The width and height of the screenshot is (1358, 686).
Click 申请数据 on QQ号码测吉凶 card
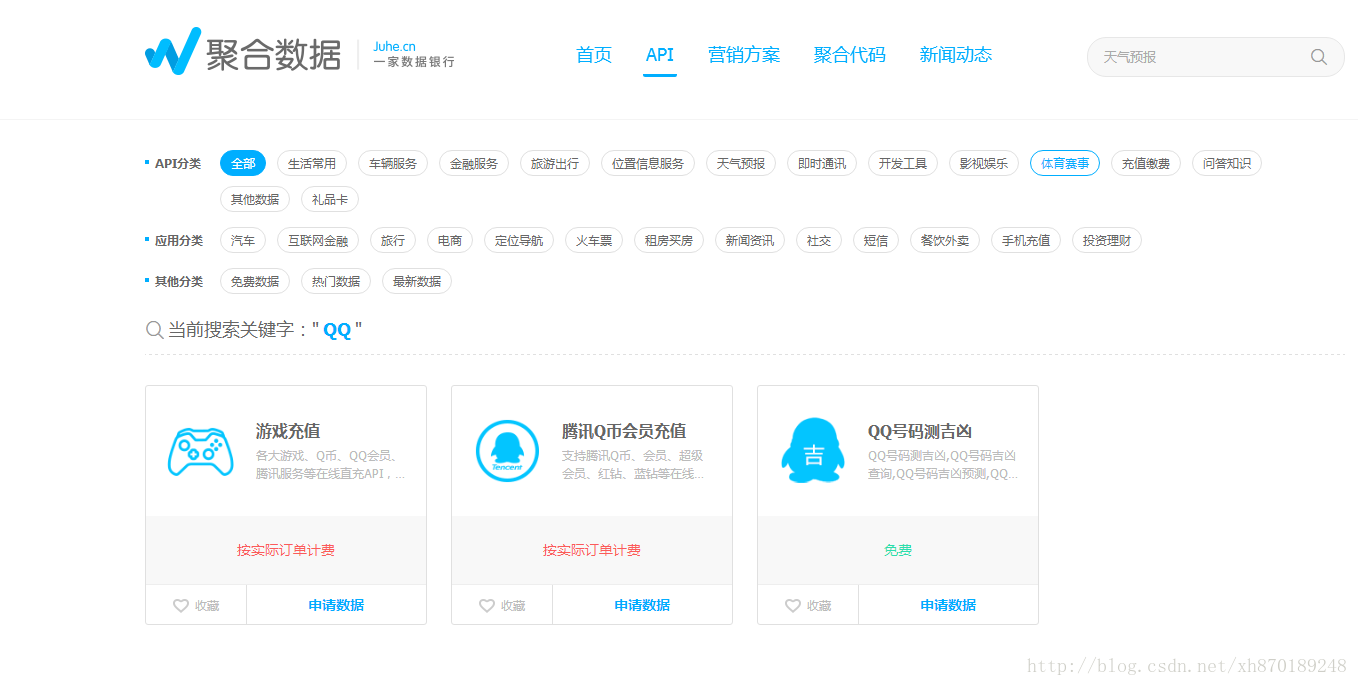pos(948,605)
